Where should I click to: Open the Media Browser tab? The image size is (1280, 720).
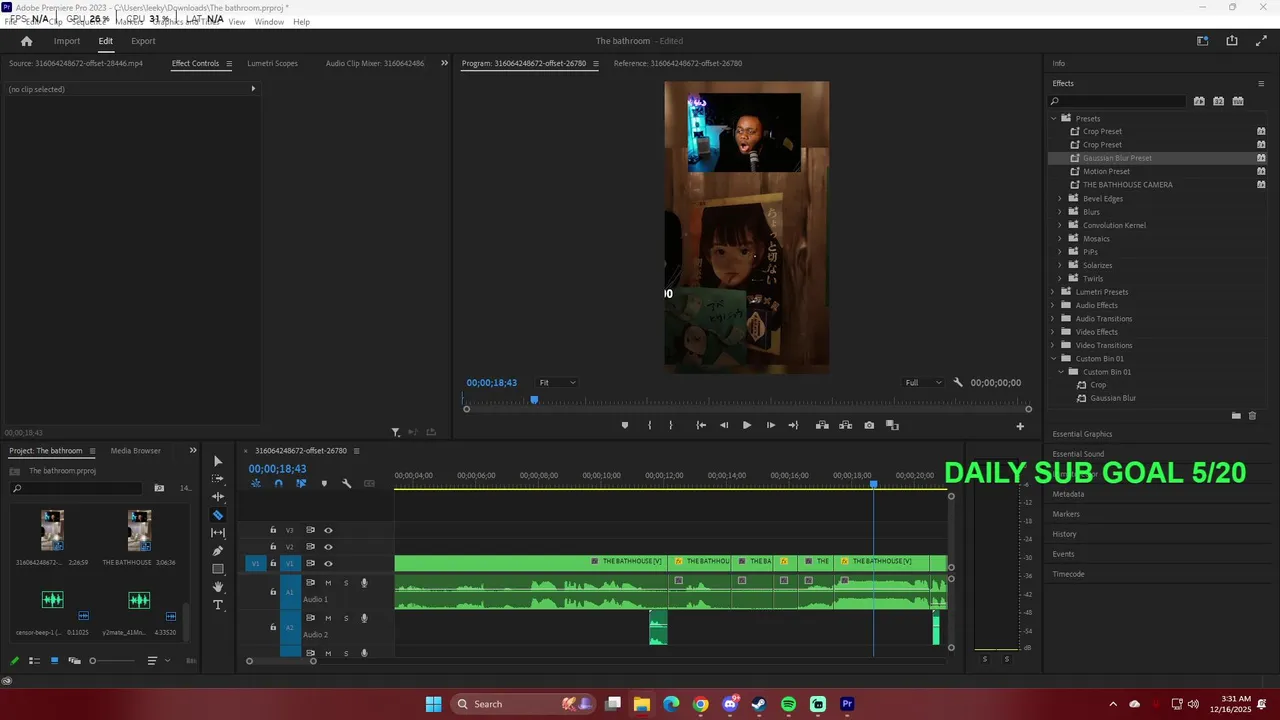pyautogui.click(x=135, y=451)
